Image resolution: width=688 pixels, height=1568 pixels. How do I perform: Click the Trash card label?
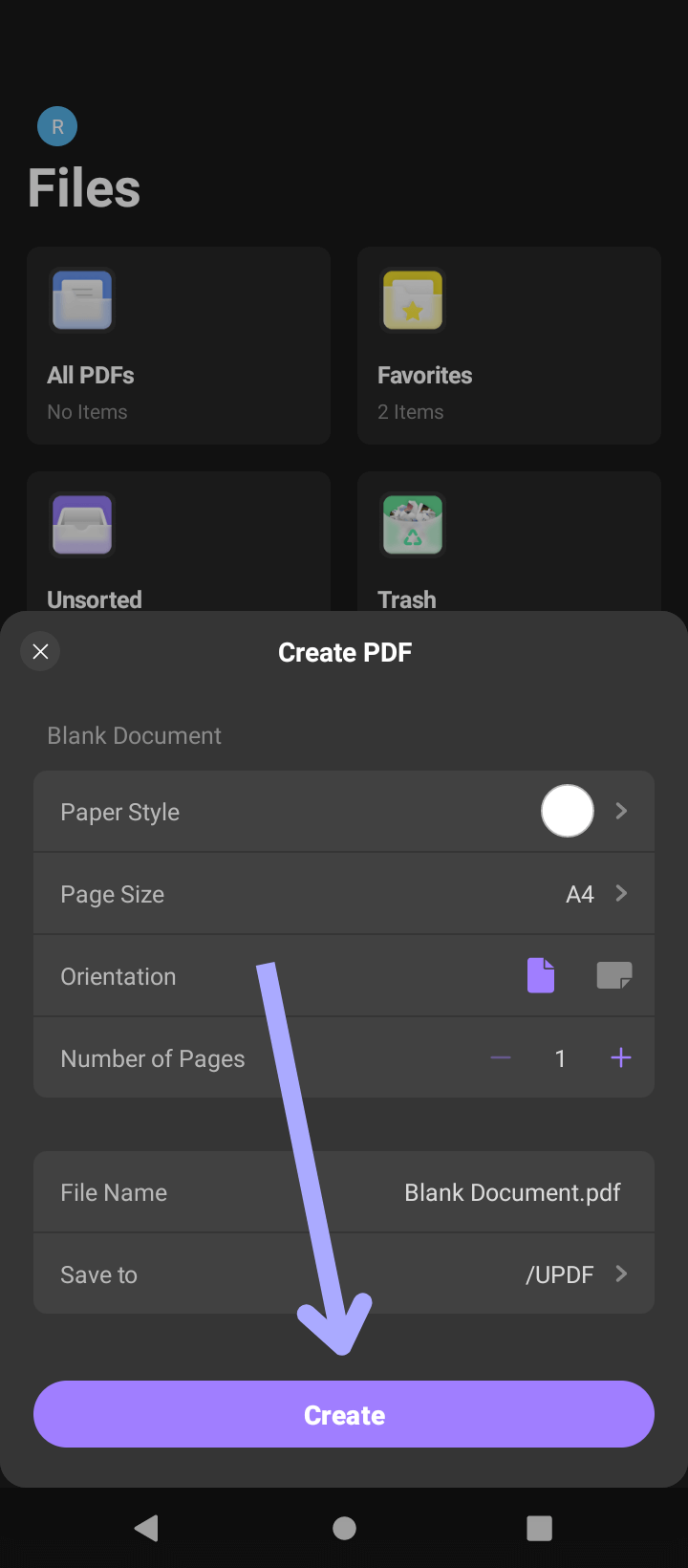point(406,599)
